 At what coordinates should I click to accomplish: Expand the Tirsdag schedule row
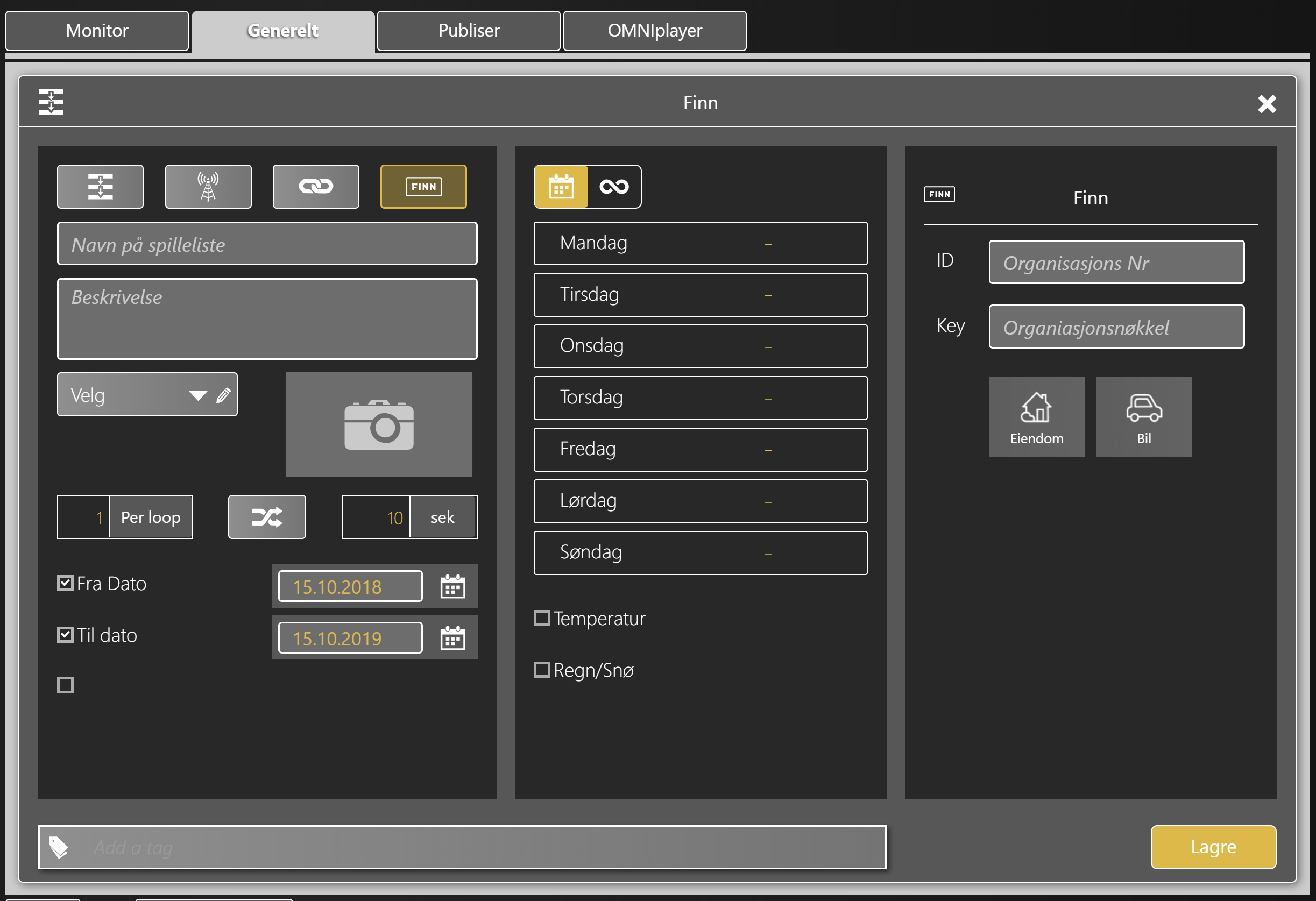701,295
